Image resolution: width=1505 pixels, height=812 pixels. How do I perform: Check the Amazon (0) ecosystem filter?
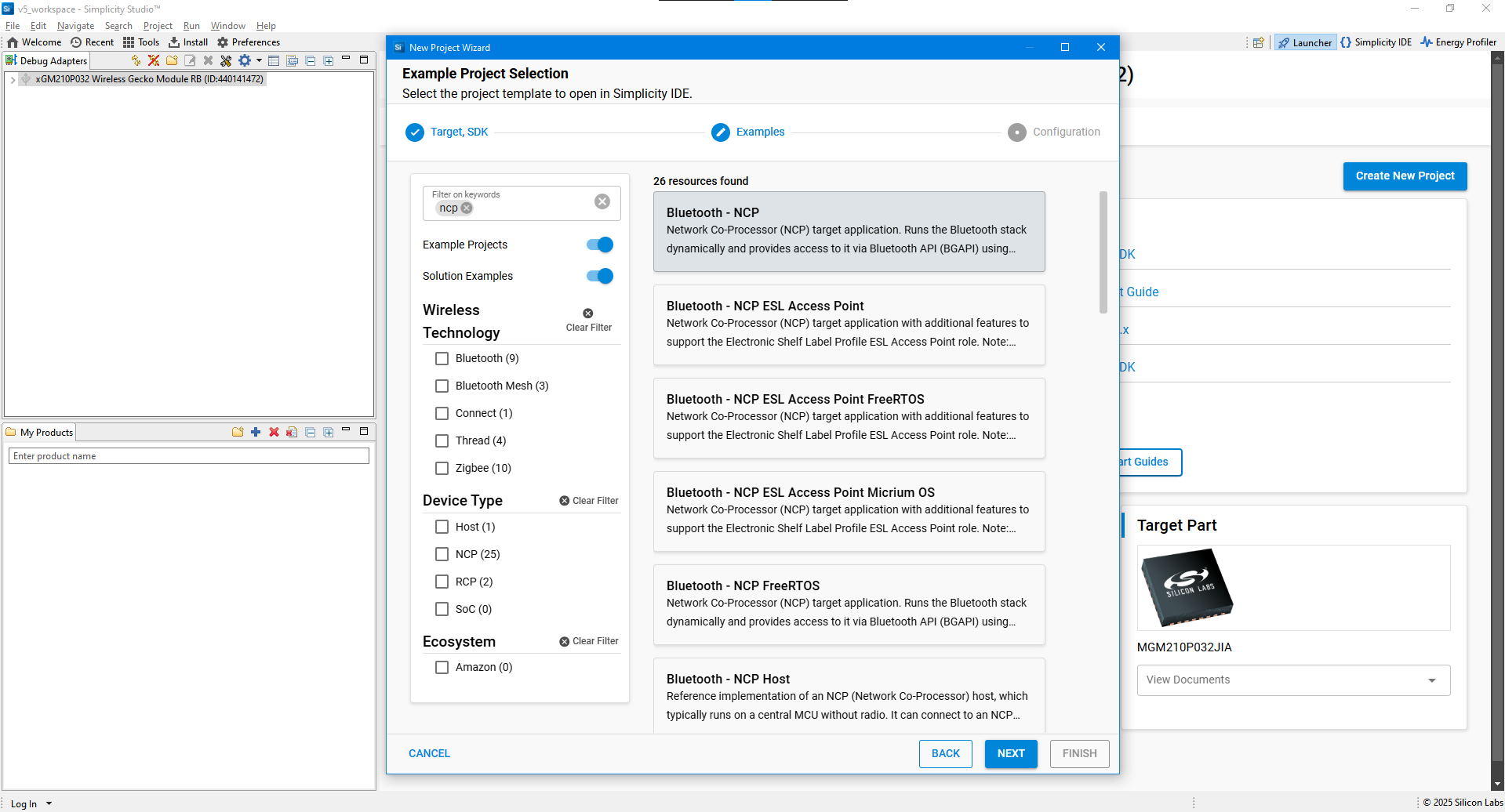point(442,667)
